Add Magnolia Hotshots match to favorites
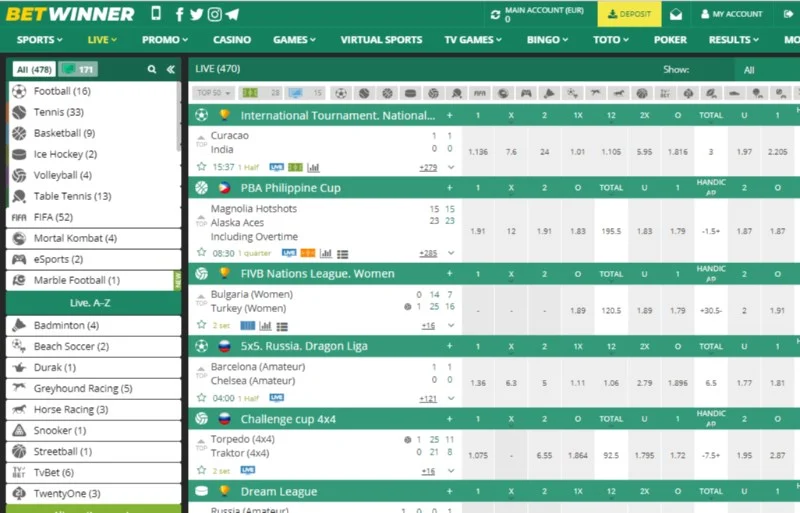The height and width of the screenshot is (513, 800). tap(202, 252)
